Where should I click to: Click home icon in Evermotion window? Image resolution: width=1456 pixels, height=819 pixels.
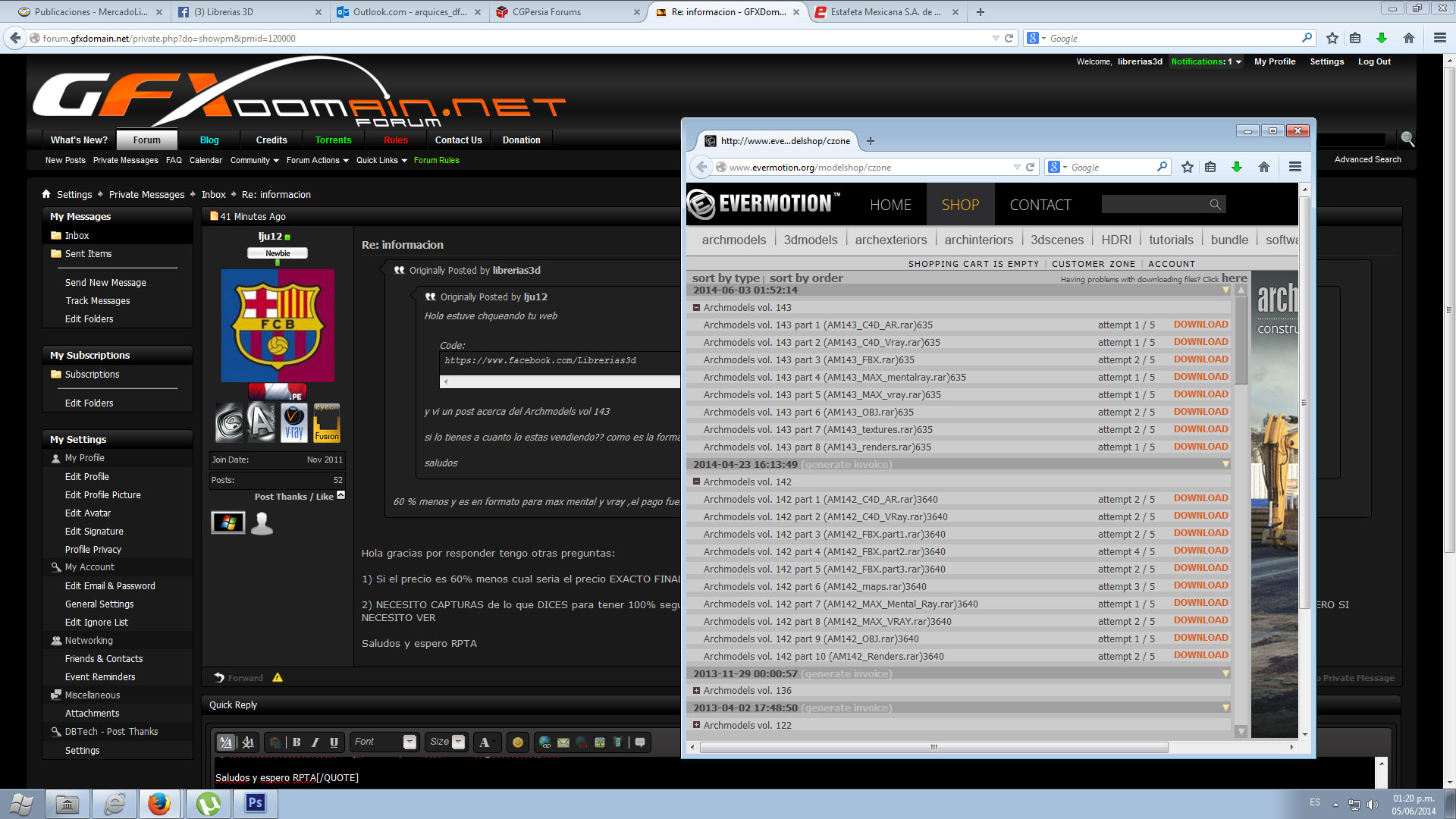1264,167
